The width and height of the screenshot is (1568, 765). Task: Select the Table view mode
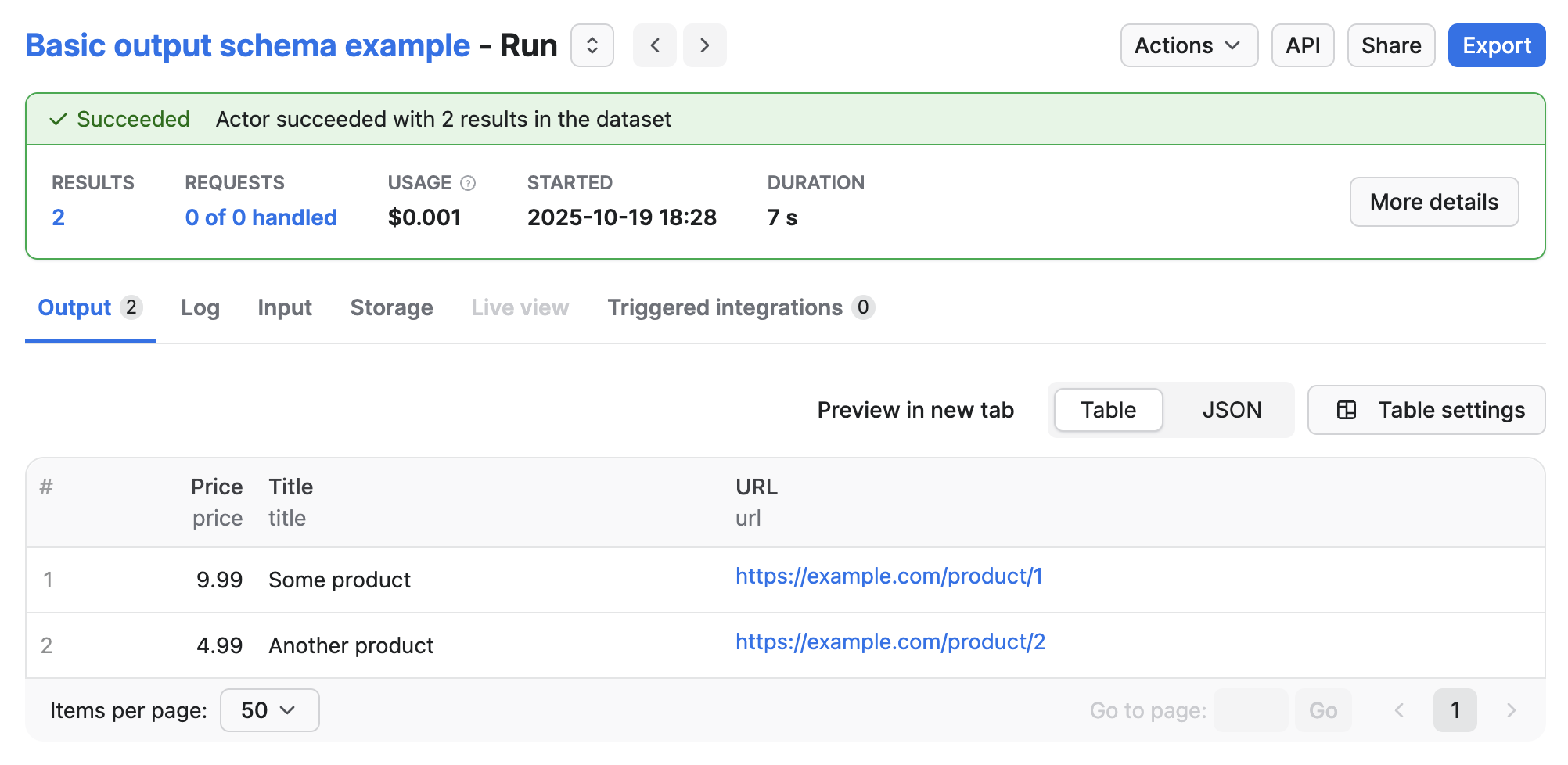click(1108, 409)
